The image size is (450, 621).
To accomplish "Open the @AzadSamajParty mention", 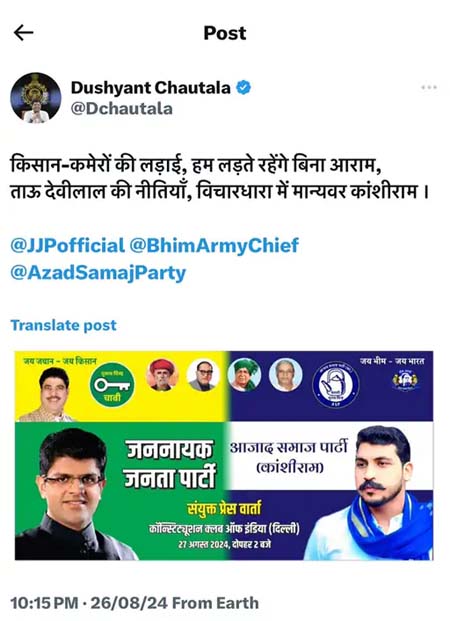I will point(98,273).
